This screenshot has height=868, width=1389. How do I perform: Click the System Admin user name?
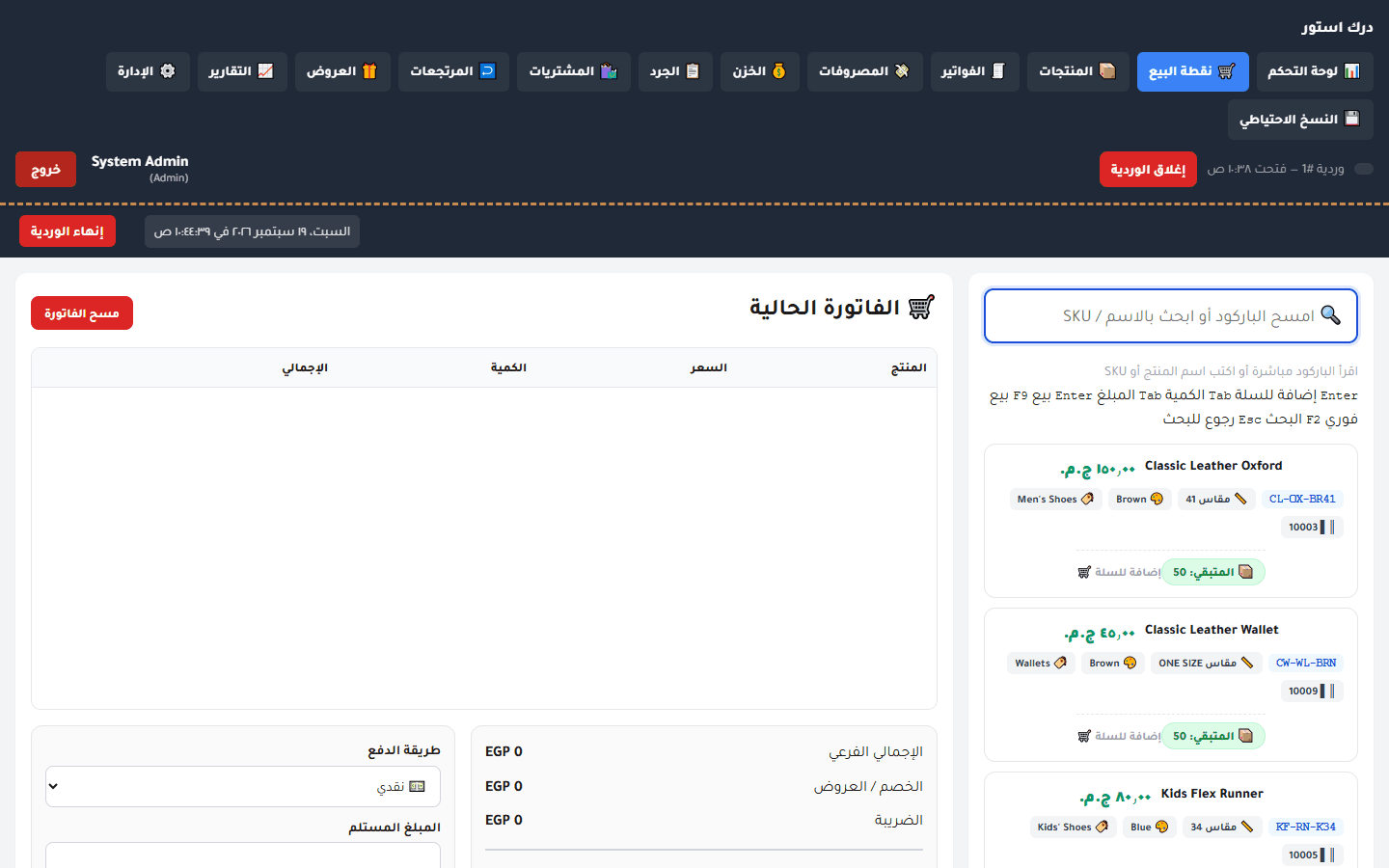coord(140,161)
